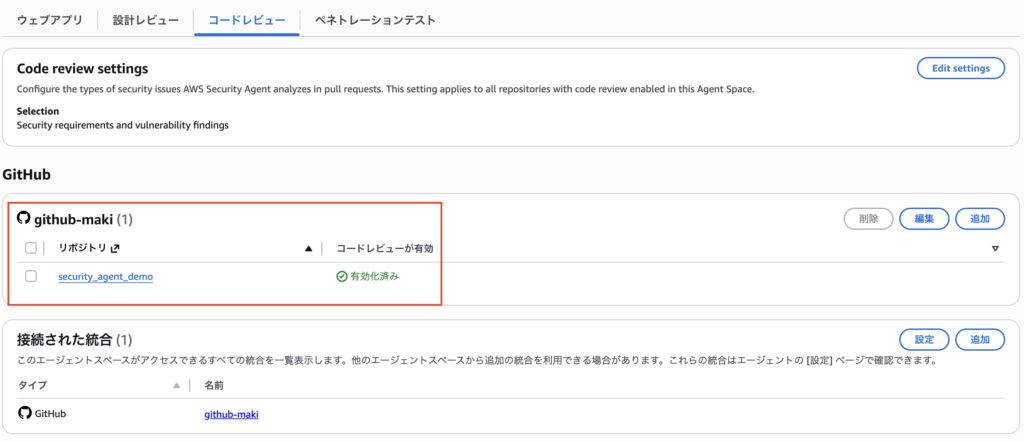Screen dimensions: 1024x441
Task: Select the コードレビュー tab
Action: [247, 20]
